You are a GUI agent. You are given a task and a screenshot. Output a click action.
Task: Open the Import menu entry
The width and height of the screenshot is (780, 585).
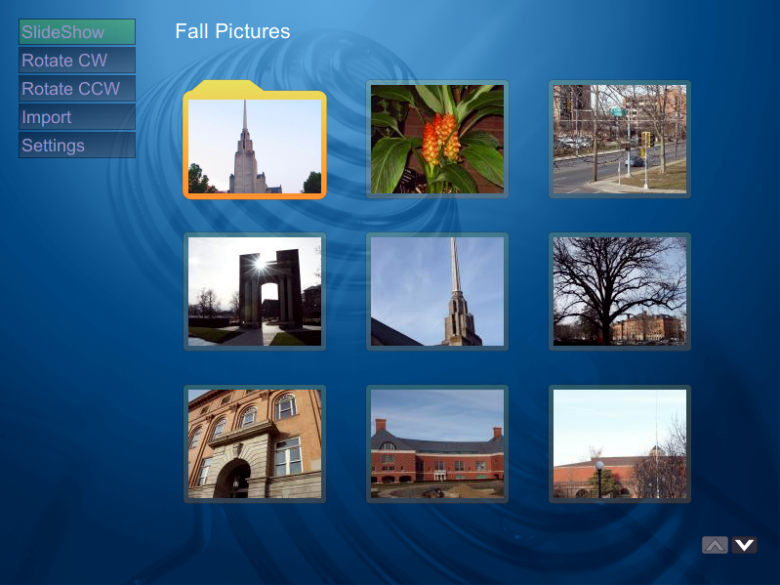pos(77,117)
